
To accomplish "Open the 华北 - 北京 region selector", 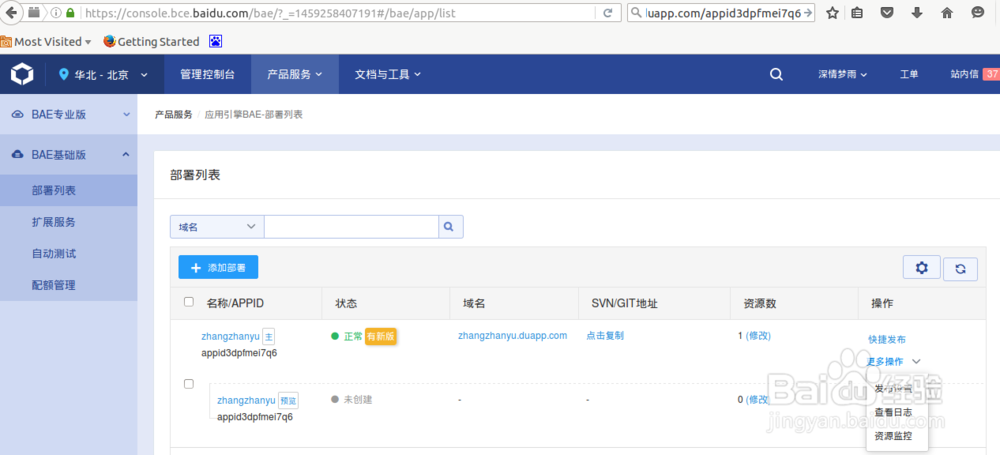I will [103, 75].
